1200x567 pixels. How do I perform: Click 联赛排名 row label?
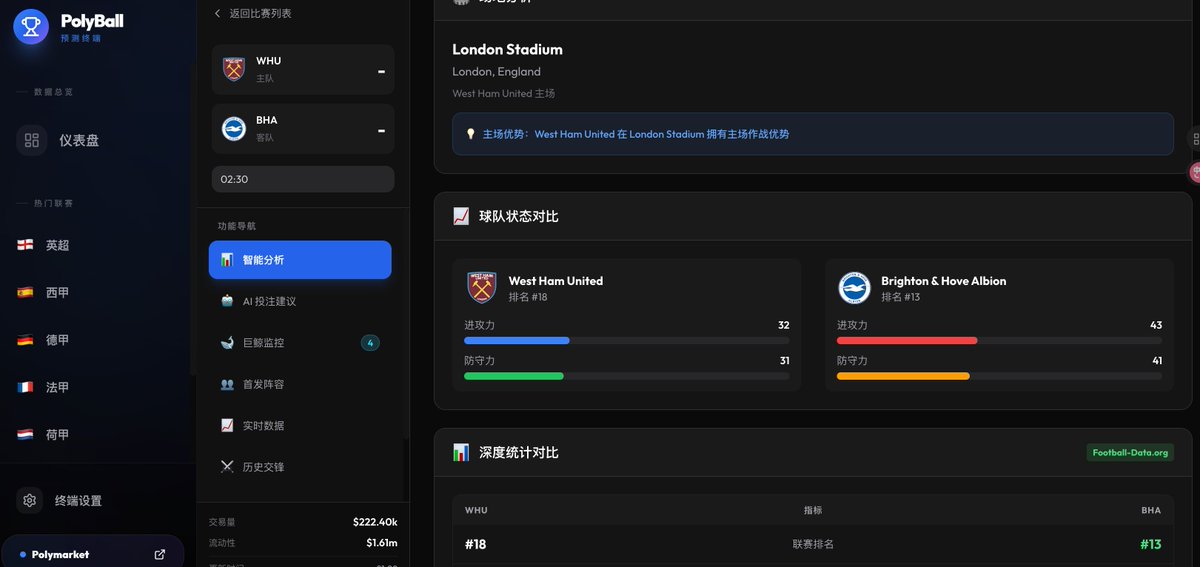click(x=813, y=544)
